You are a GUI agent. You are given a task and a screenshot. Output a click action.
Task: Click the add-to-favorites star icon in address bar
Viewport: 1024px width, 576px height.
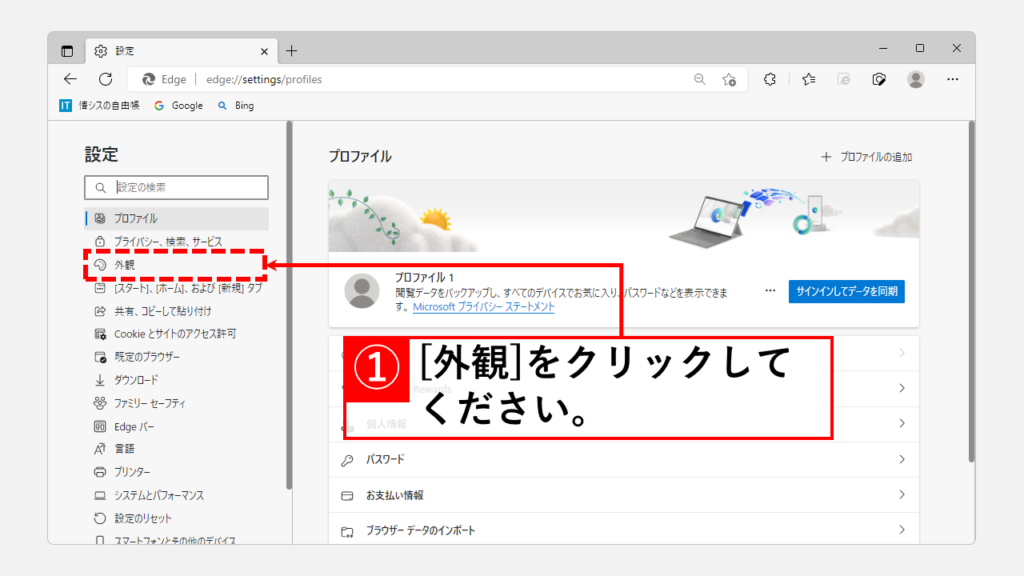point(729,79)
